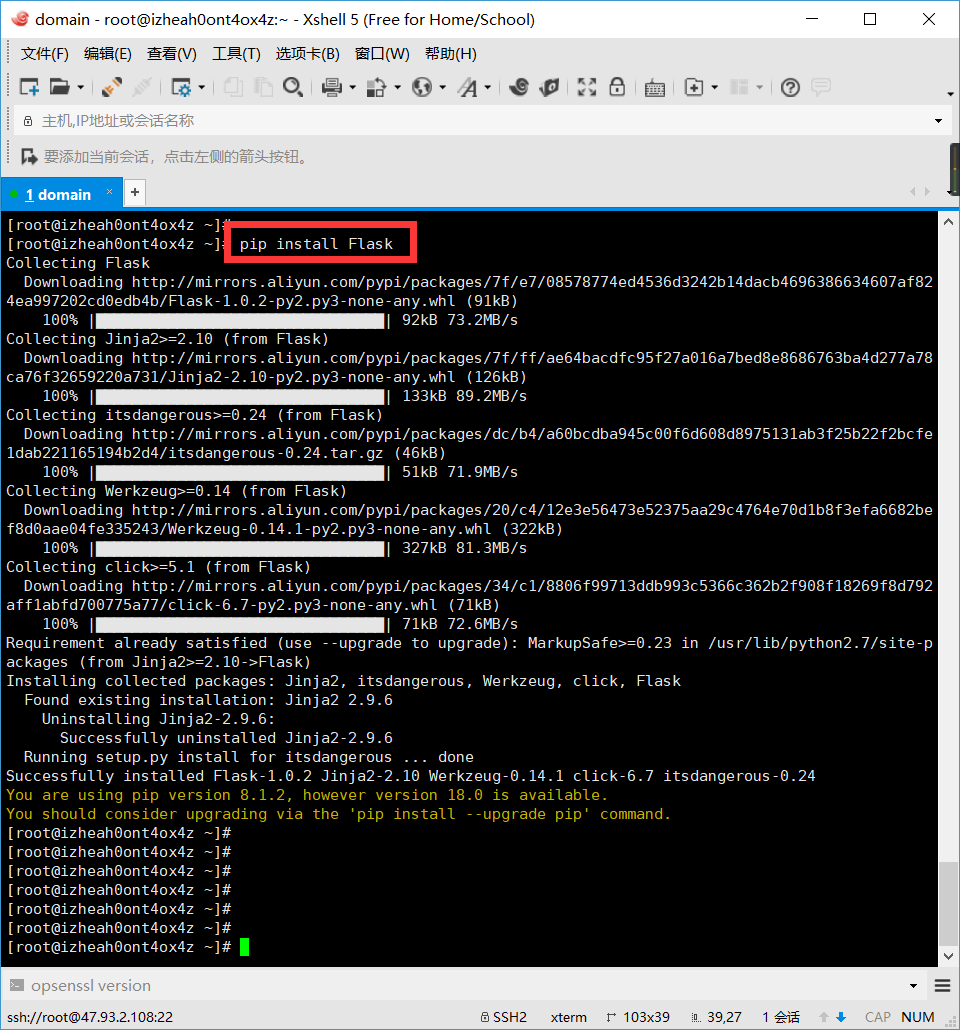Click the SSH2 protocol status indicator
This screenshot has width=960, height=1030.
(504, 1017)
